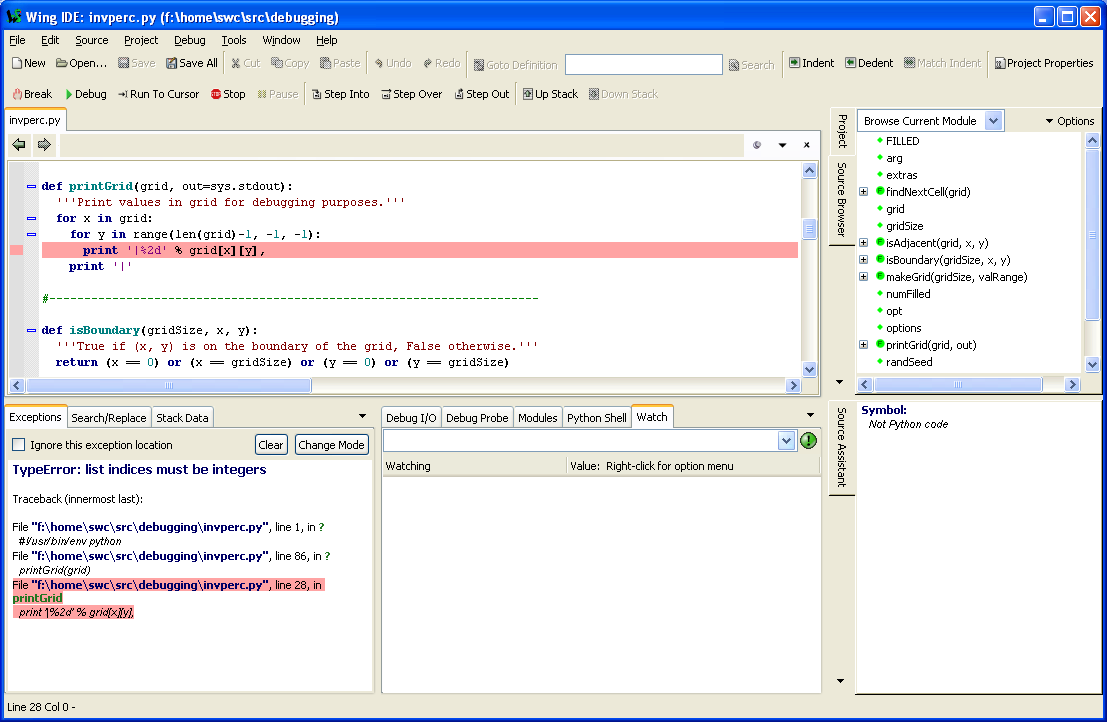Collapse the printGrid function fold marker
Image resolution: width=1107 pixels, height=722 pixels.
point(31,186)
